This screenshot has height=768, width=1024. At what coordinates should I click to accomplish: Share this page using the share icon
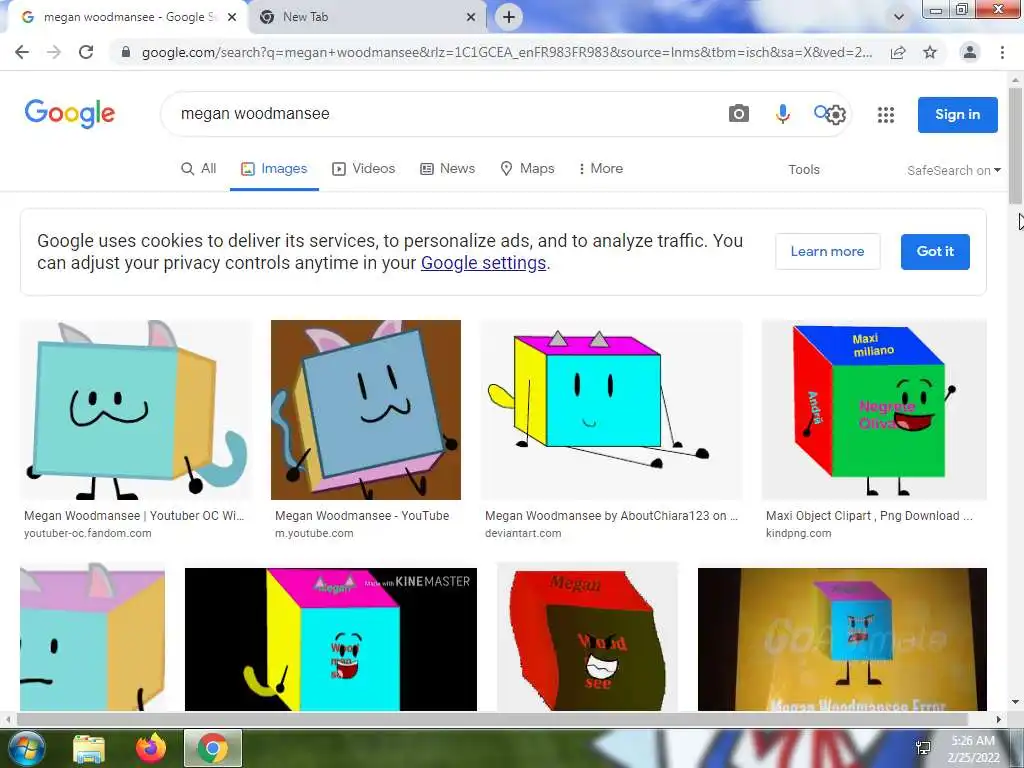coord(898,52)
